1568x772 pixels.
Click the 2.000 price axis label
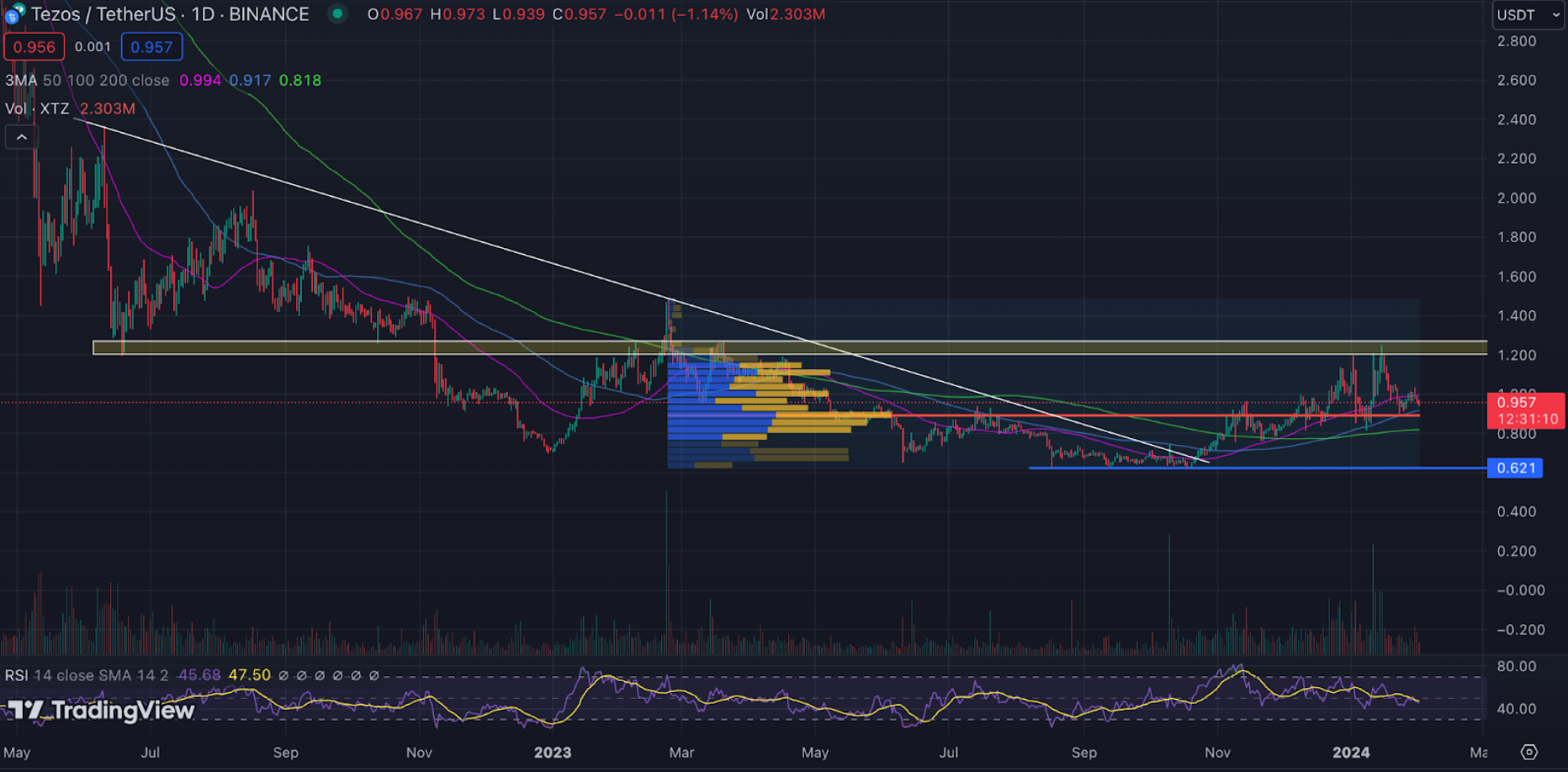pos(1517,198)
